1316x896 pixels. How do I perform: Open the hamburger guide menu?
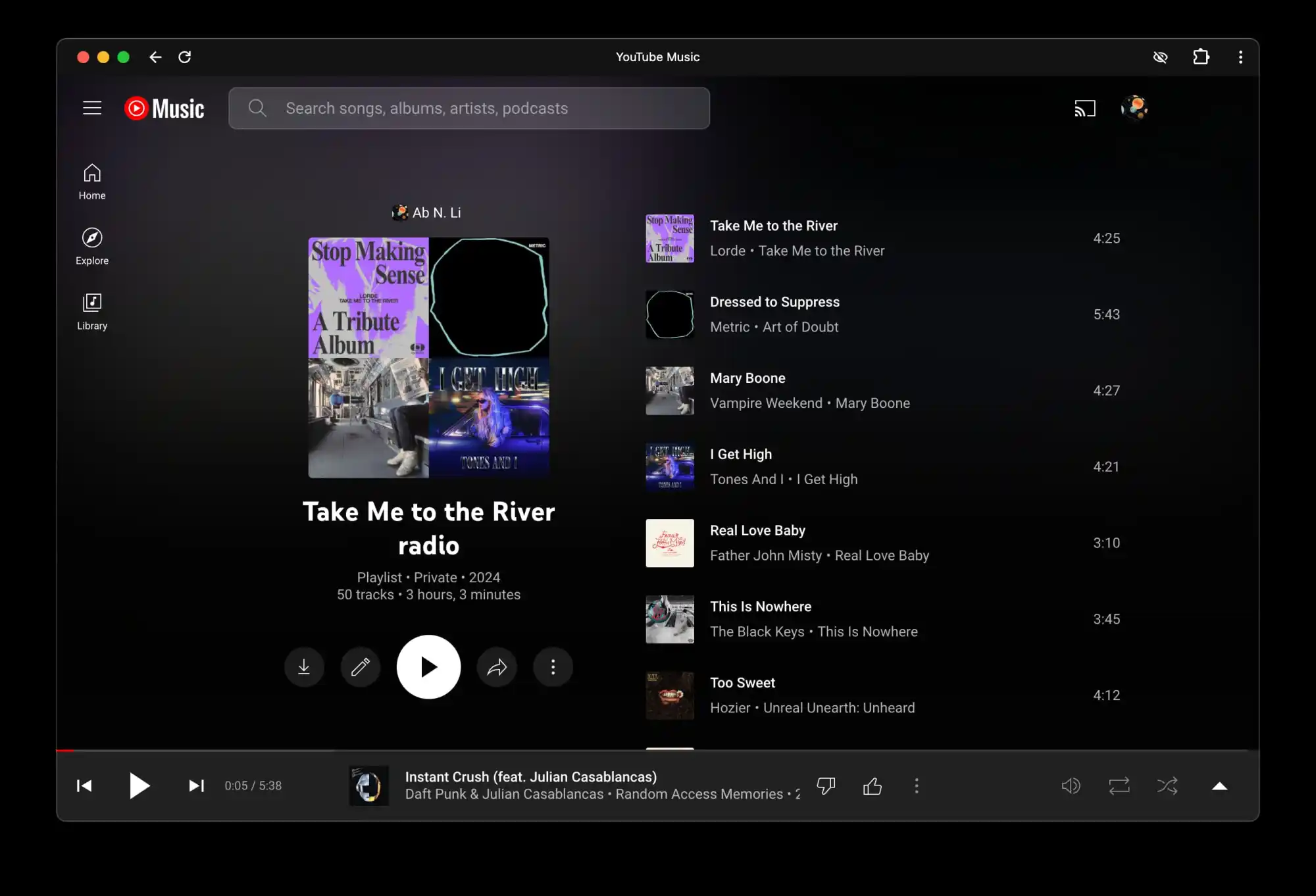click(x=92, y=109)
